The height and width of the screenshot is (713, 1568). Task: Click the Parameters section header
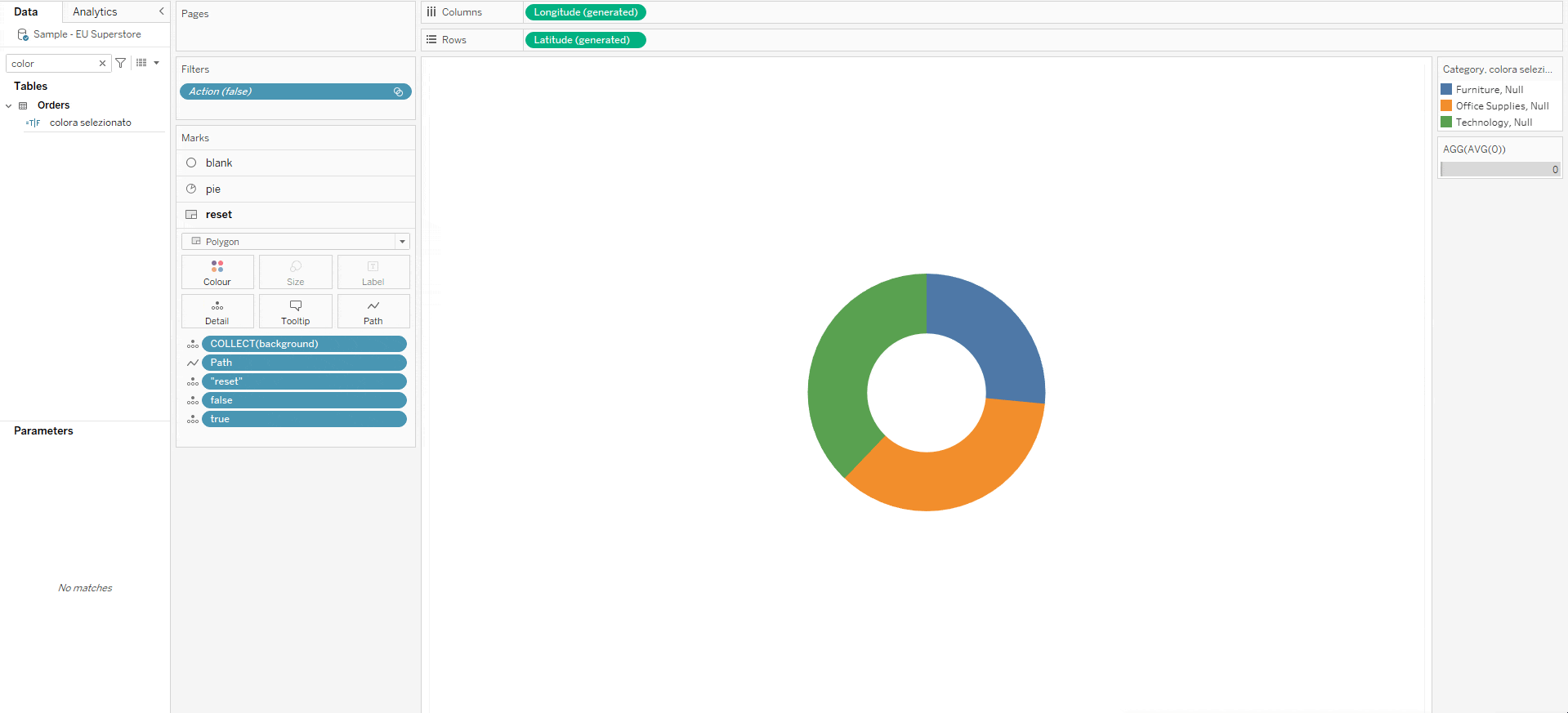coord(43,431)
